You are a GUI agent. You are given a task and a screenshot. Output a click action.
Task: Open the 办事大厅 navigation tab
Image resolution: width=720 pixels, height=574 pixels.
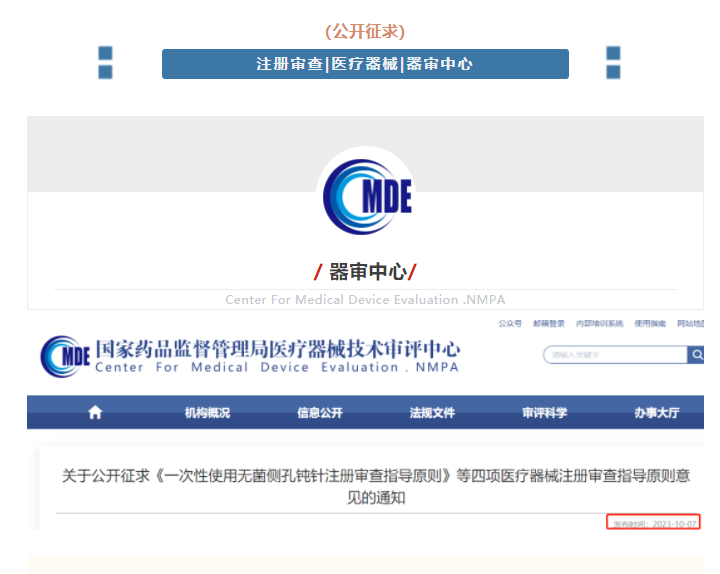pos(656,412)
